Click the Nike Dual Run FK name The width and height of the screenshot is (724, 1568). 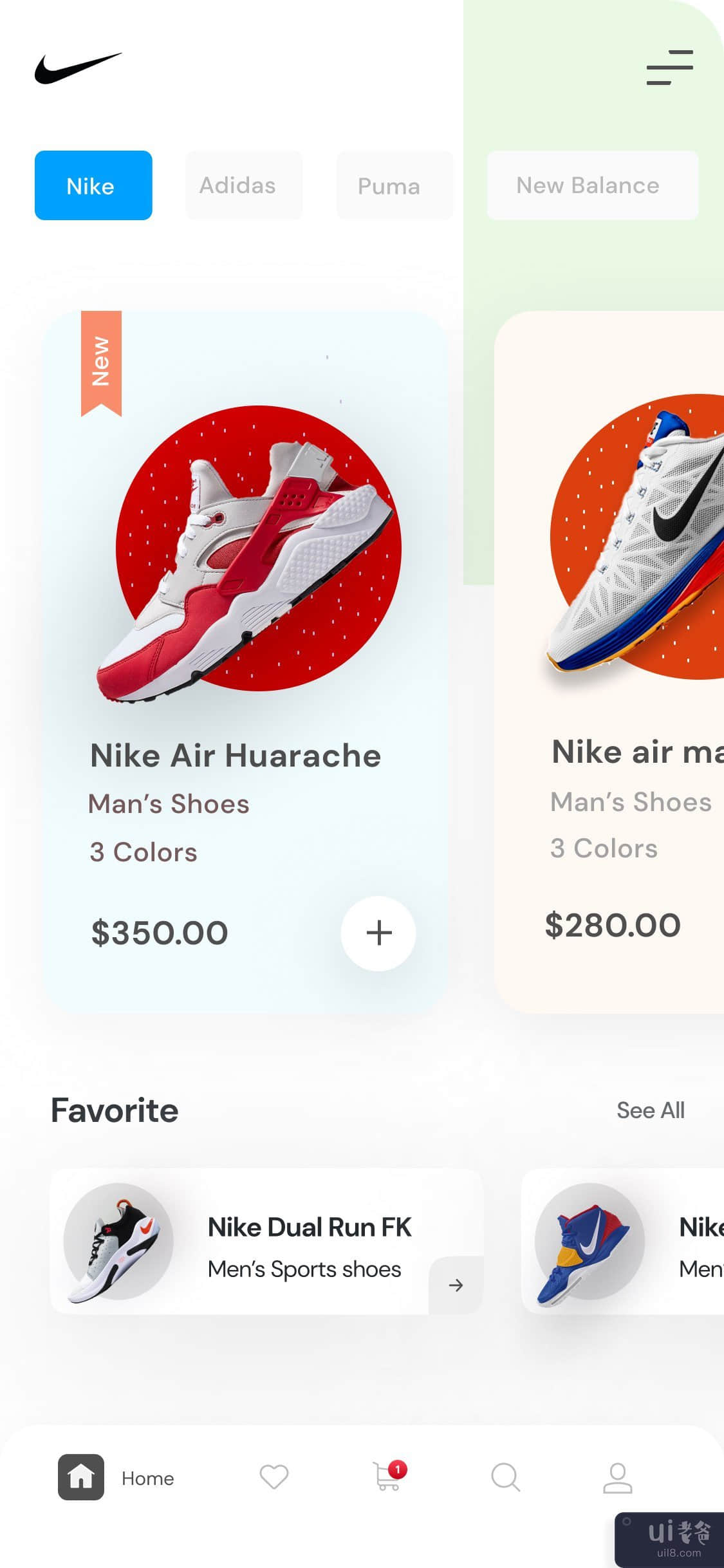[x=310, y=1227]
